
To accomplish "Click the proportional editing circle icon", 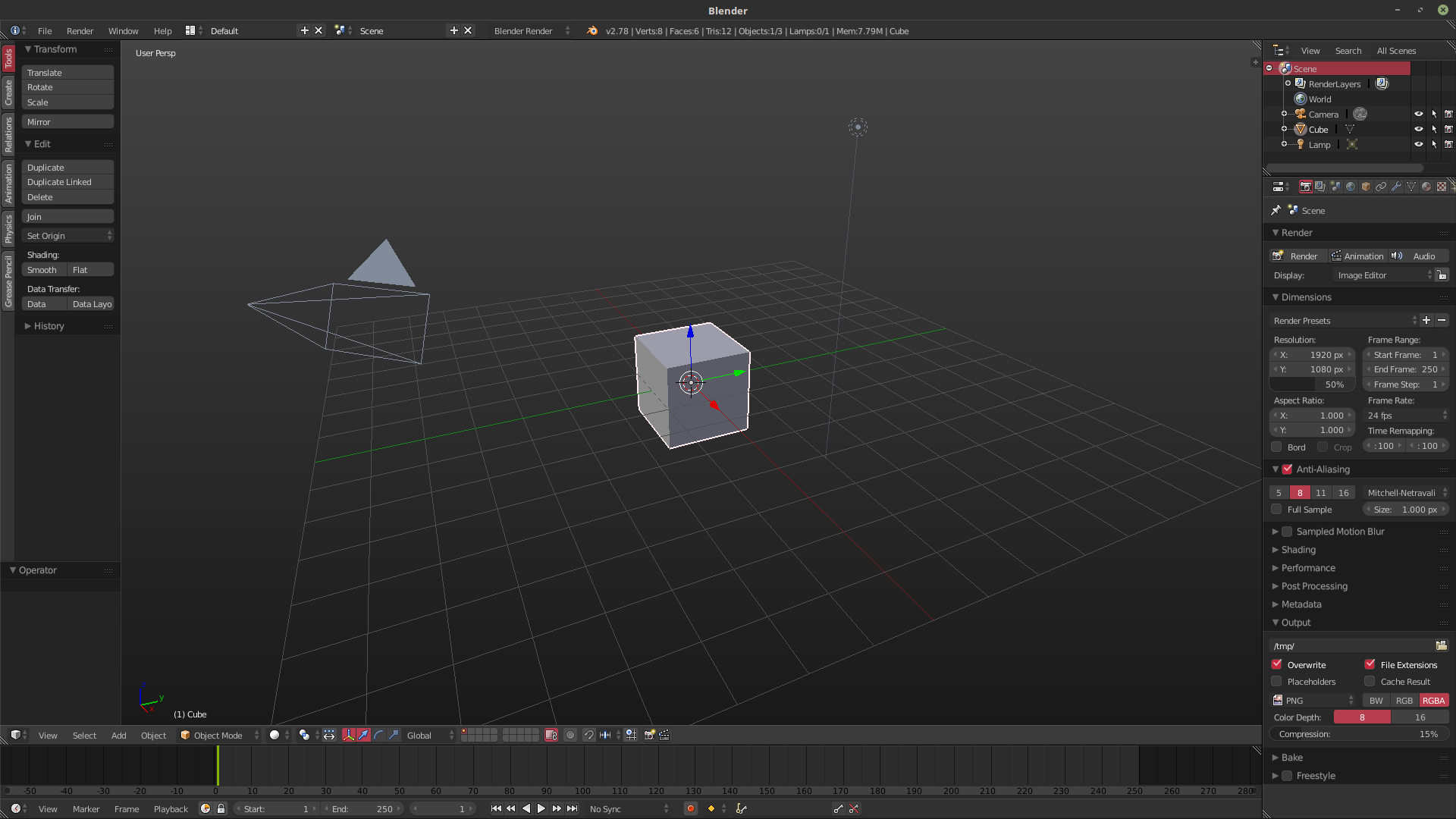I will pos(570,735).
